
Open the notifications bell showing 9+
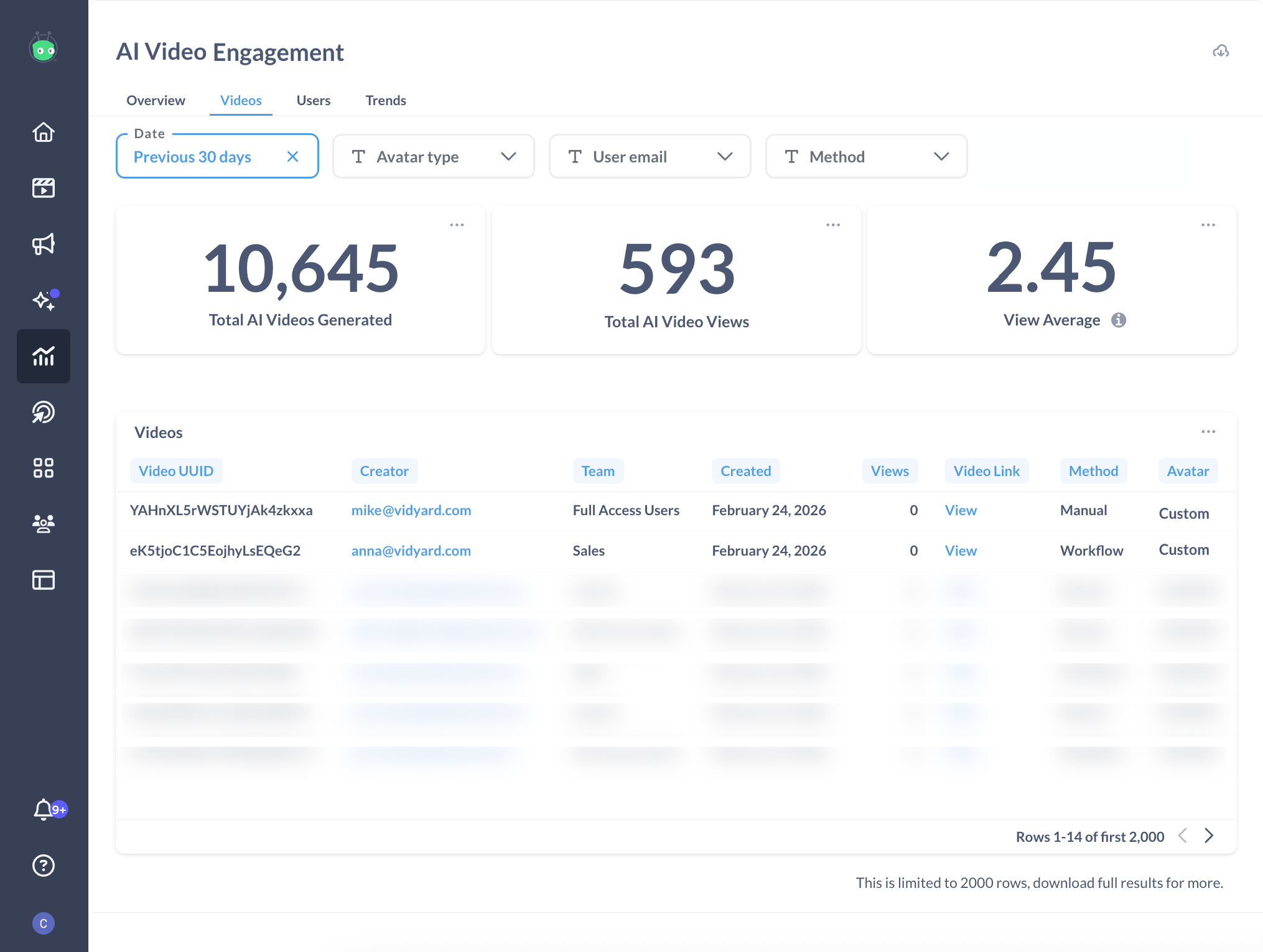[43, 810]
